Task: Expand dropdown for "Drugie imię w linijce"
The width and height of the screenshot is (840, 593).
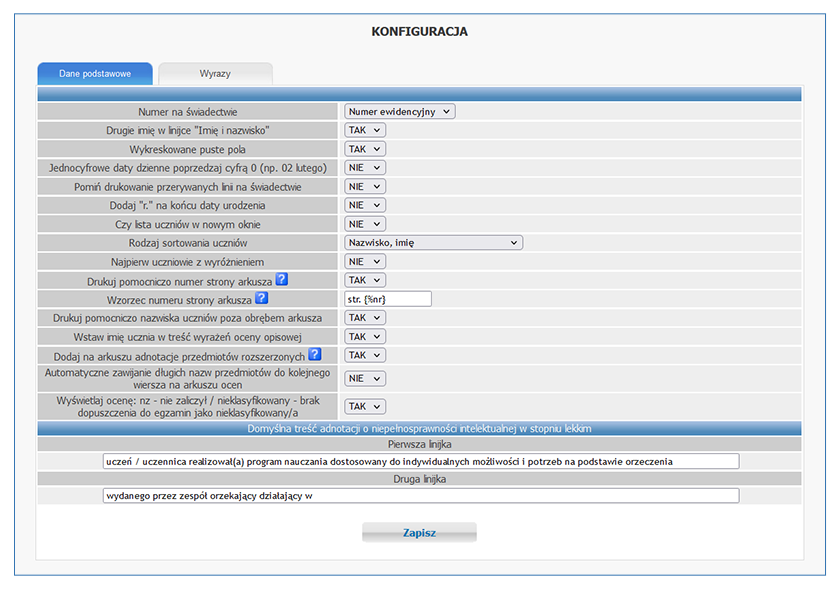Action: [365, 130]
